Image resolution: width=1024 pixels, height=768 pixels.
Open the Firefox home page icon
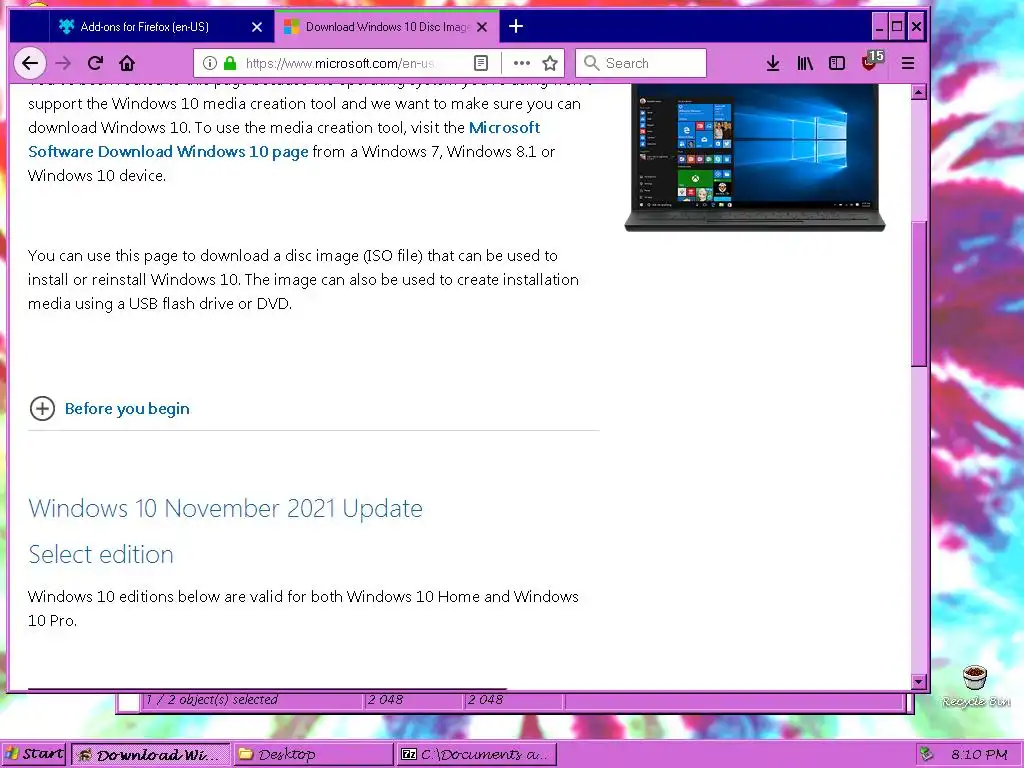coord(127,63)
